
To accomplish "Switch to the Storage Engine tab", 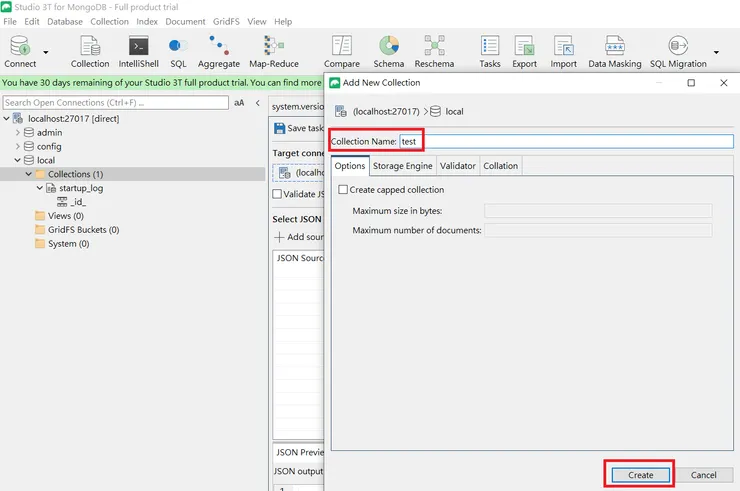I will coord(402,166).
